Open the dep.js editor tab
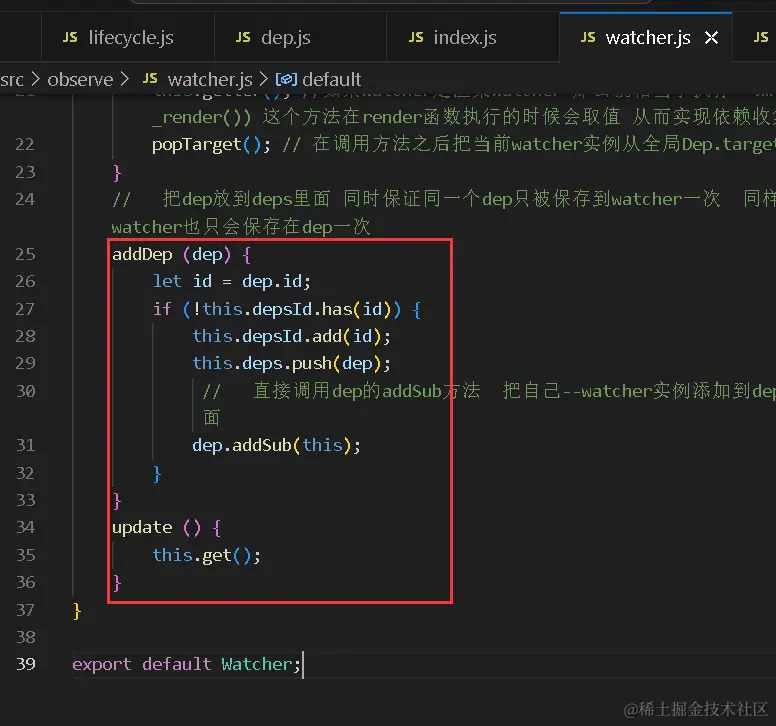The width and height of the screenshot is (776, 726). point(300,38)
